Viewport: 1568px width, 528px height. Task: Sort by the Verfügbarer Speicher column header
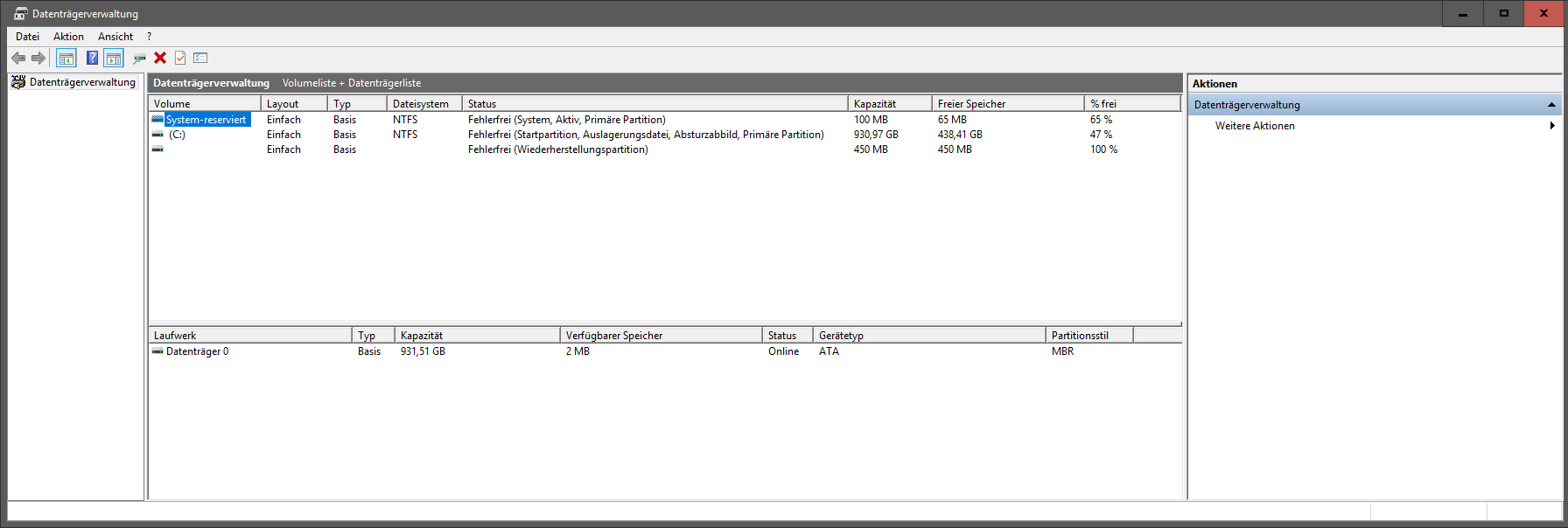(661, 335)
